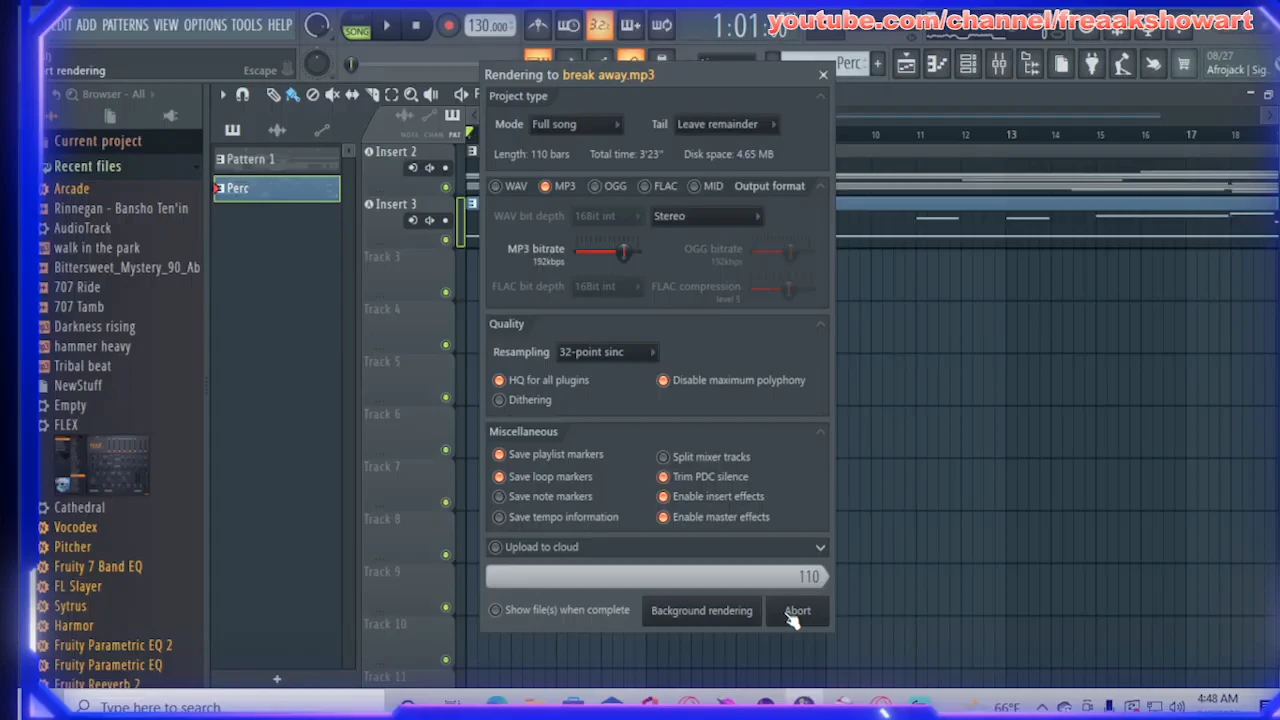The image size is (1280, 720).
Task: Enable Save tempo information
Action: [x=556, y=517]
